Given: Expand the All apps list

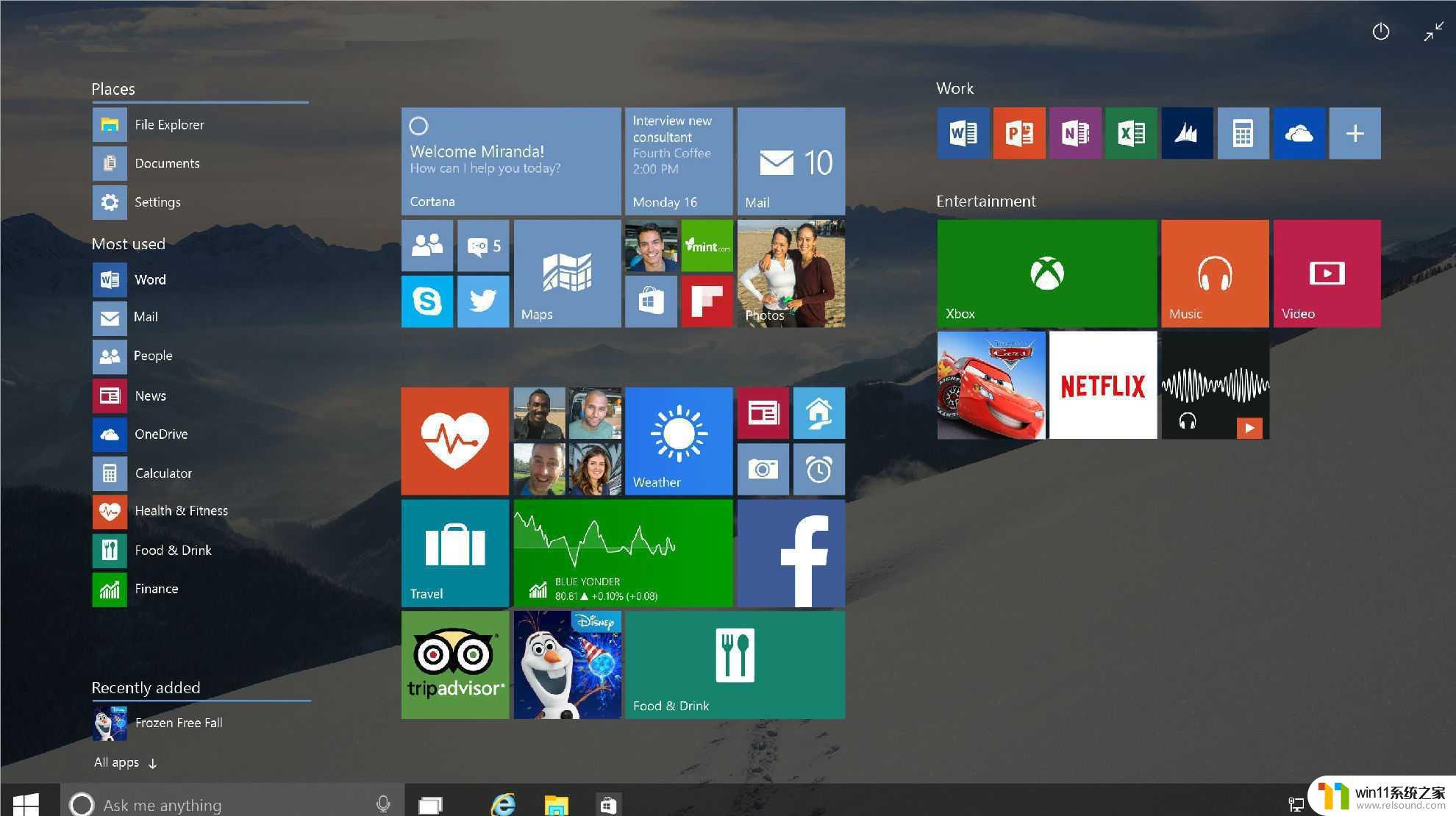Looking at the screenshot, I should pyautogui.click(x=126, y=762).
